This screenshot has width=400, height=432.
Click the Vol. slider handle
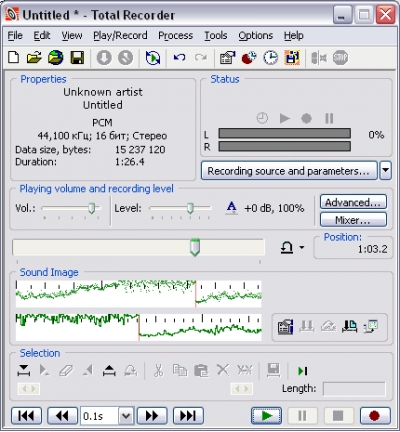tap(91, 208)
